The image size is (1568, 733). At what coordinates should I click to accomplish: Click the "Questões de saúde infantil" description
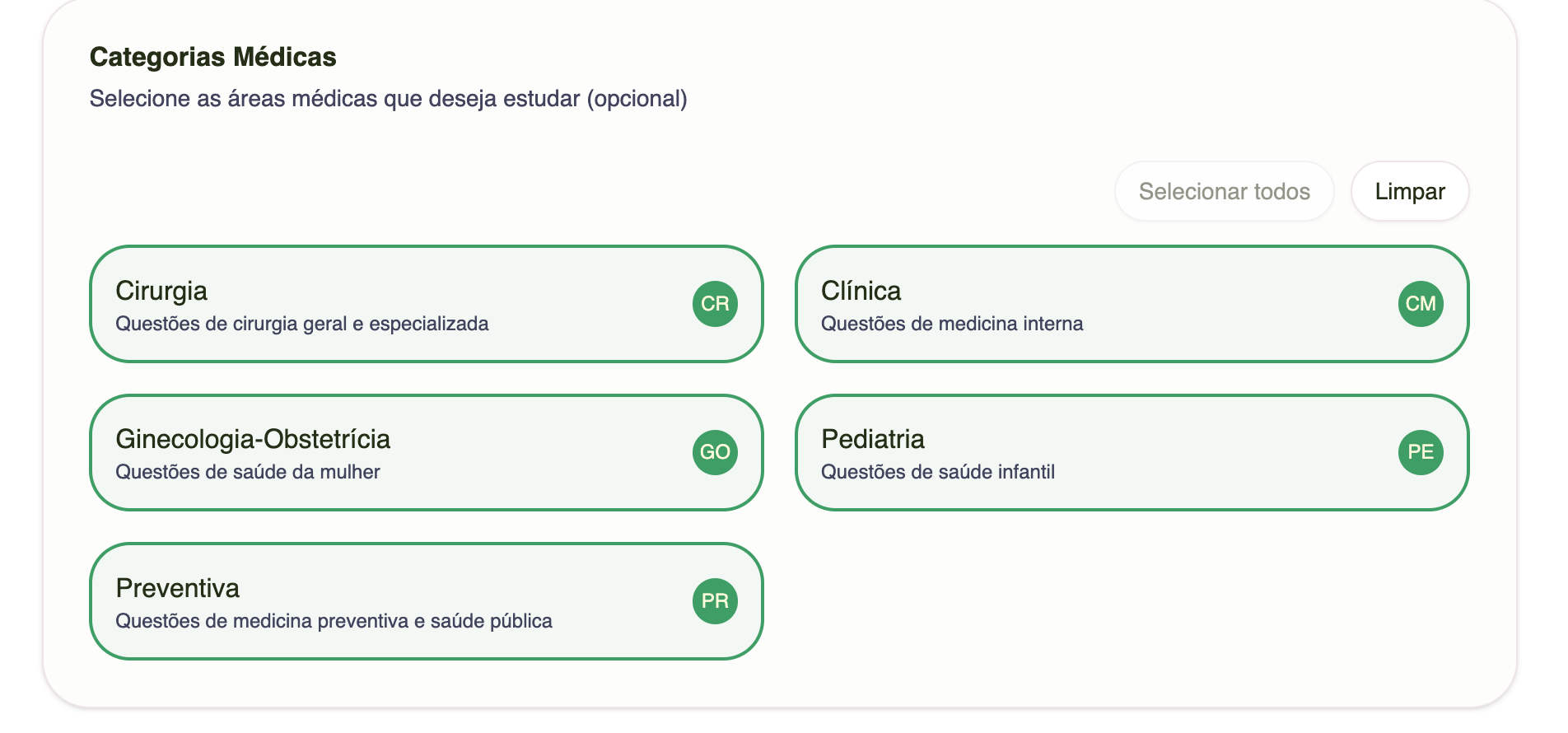coord(938,472)
